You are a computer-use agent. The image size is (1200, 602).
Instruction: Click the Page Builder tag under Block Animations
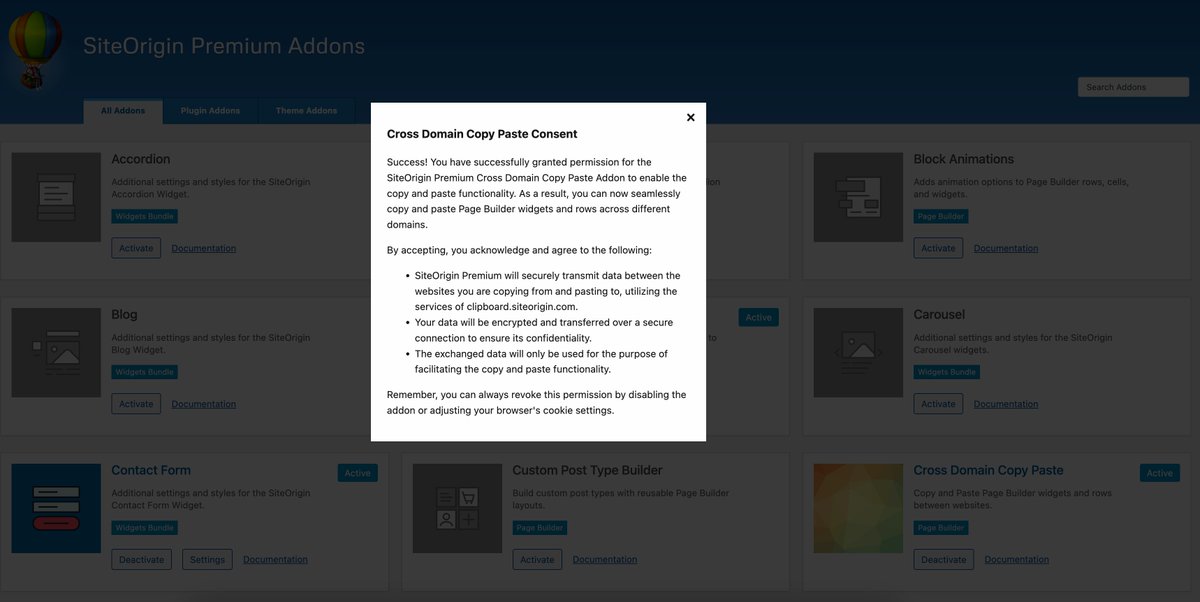(x=941, y=216)
